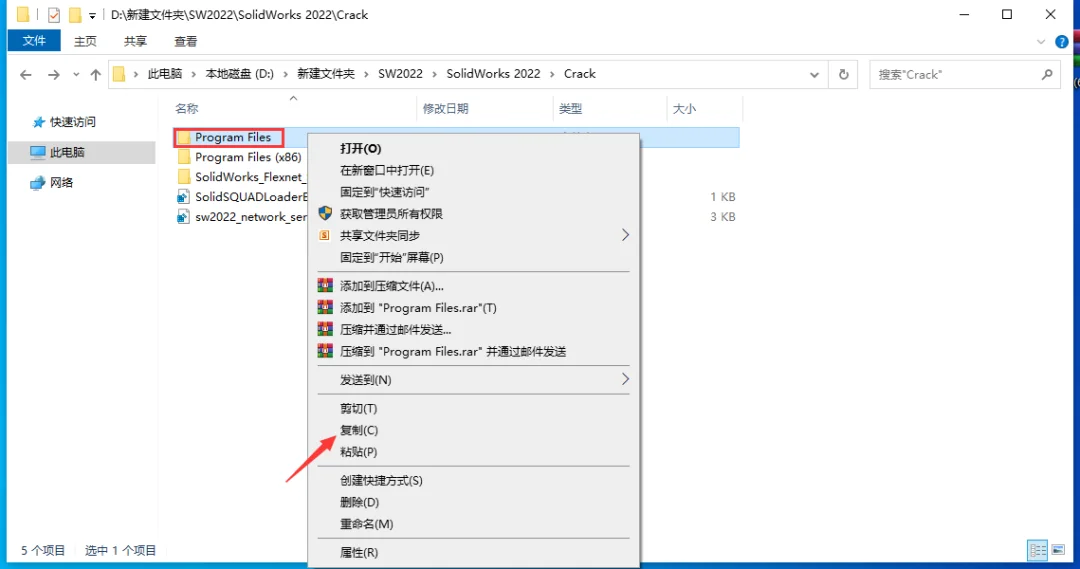Click the properties quick access icon
This screenshot has width=1080, height=569.
[54, 14]
